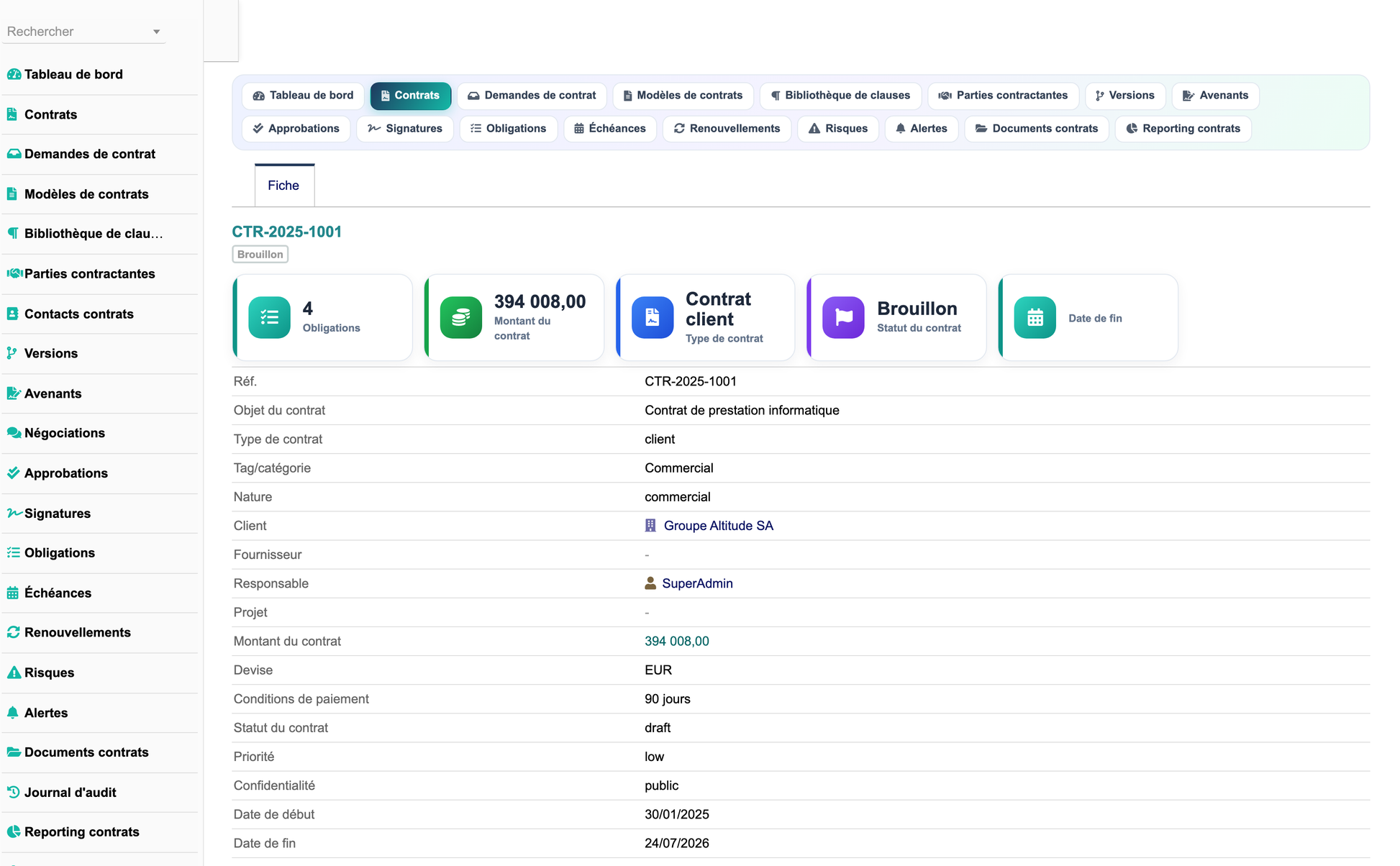Click the 90 jours payment terms value
Screen dimensions: 1400x866
668,699
